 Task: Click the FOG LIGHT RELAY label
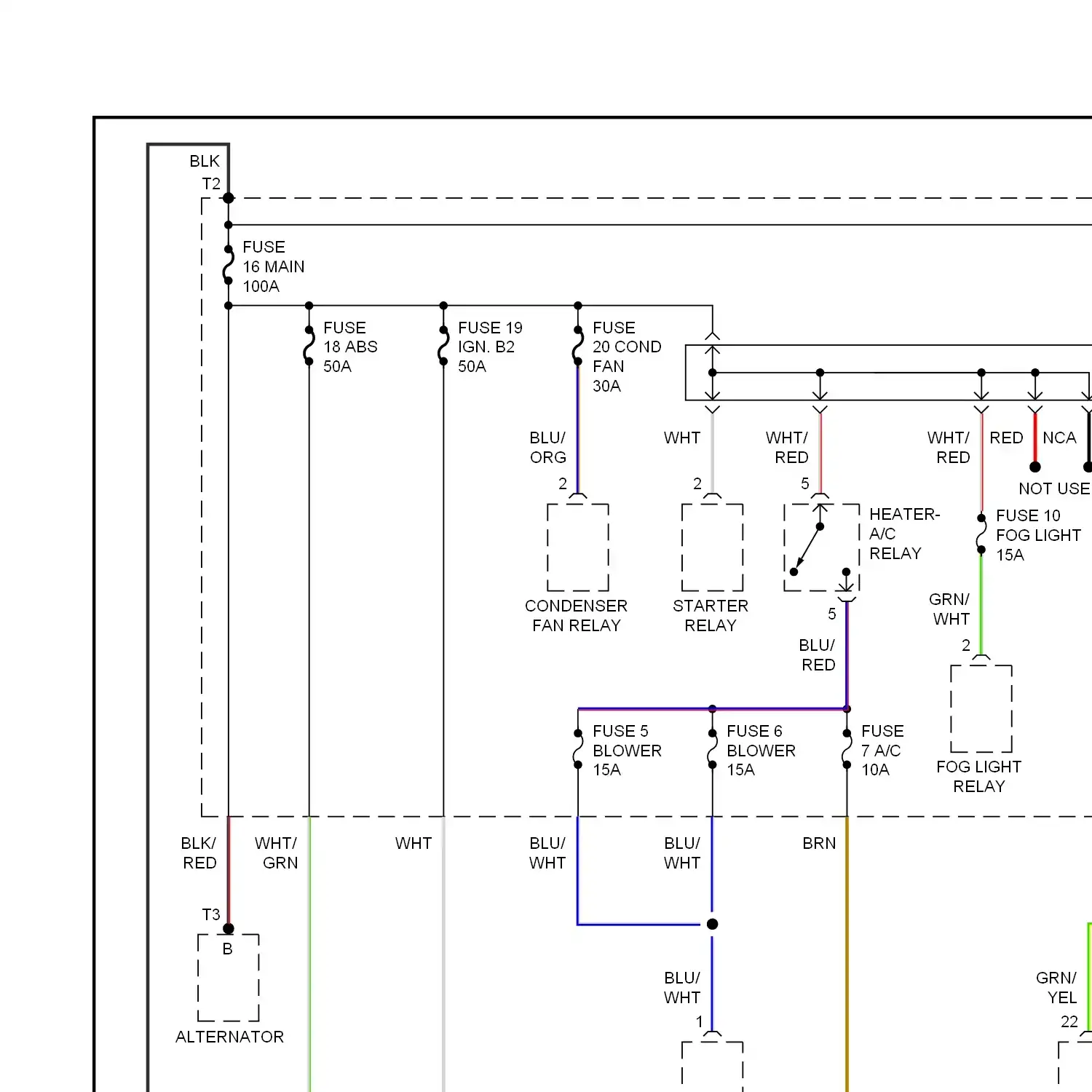coord(979,776)
